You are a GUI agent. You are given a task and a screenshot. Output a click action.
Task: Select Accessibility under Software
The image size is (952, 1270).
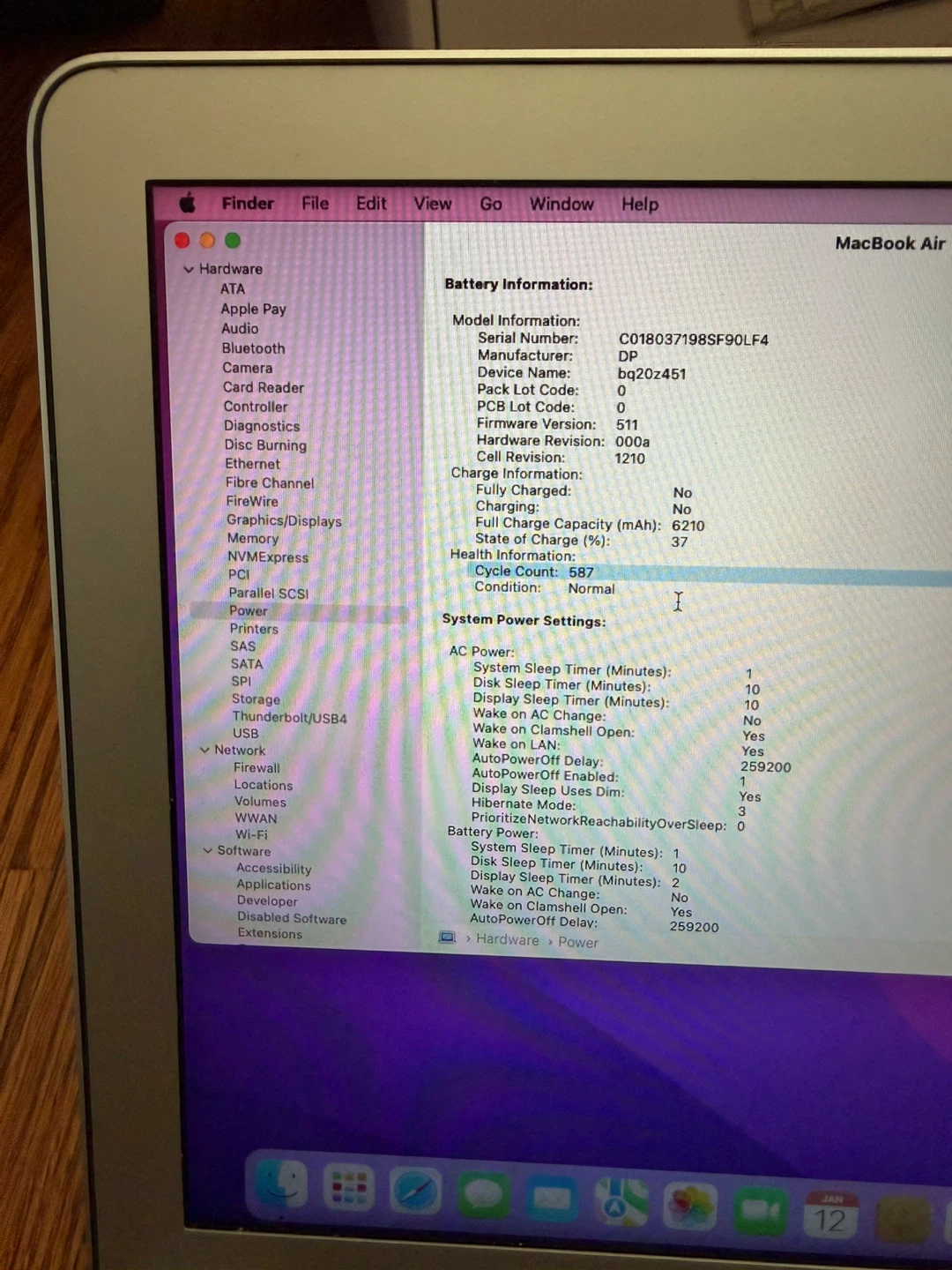[274, 868]
